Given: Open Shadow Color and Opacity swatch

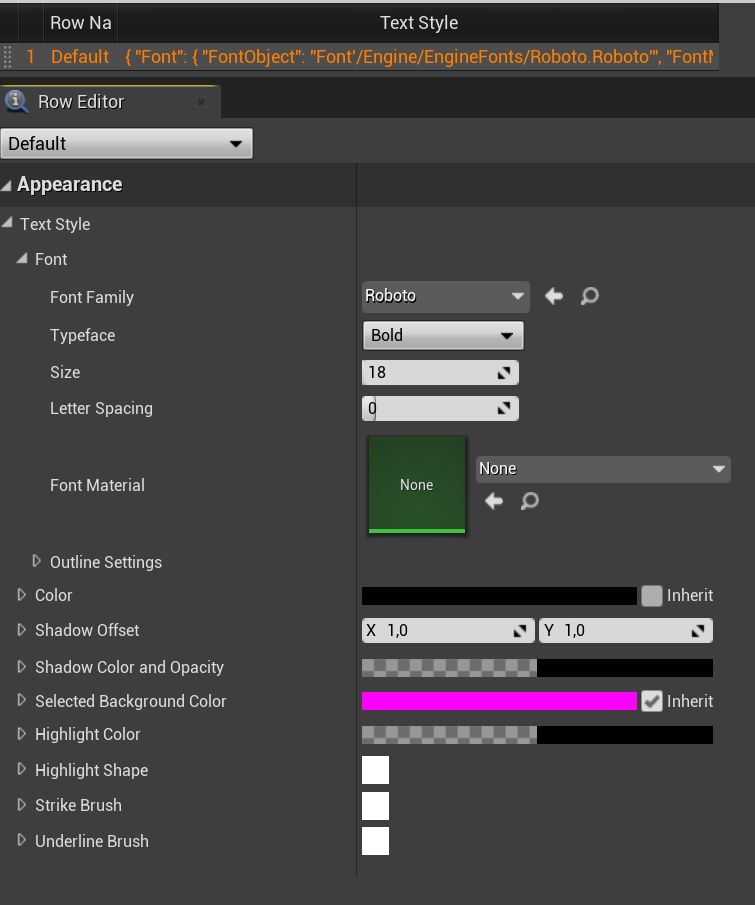Looking at the screenshot, I should (x=537, y=668).
